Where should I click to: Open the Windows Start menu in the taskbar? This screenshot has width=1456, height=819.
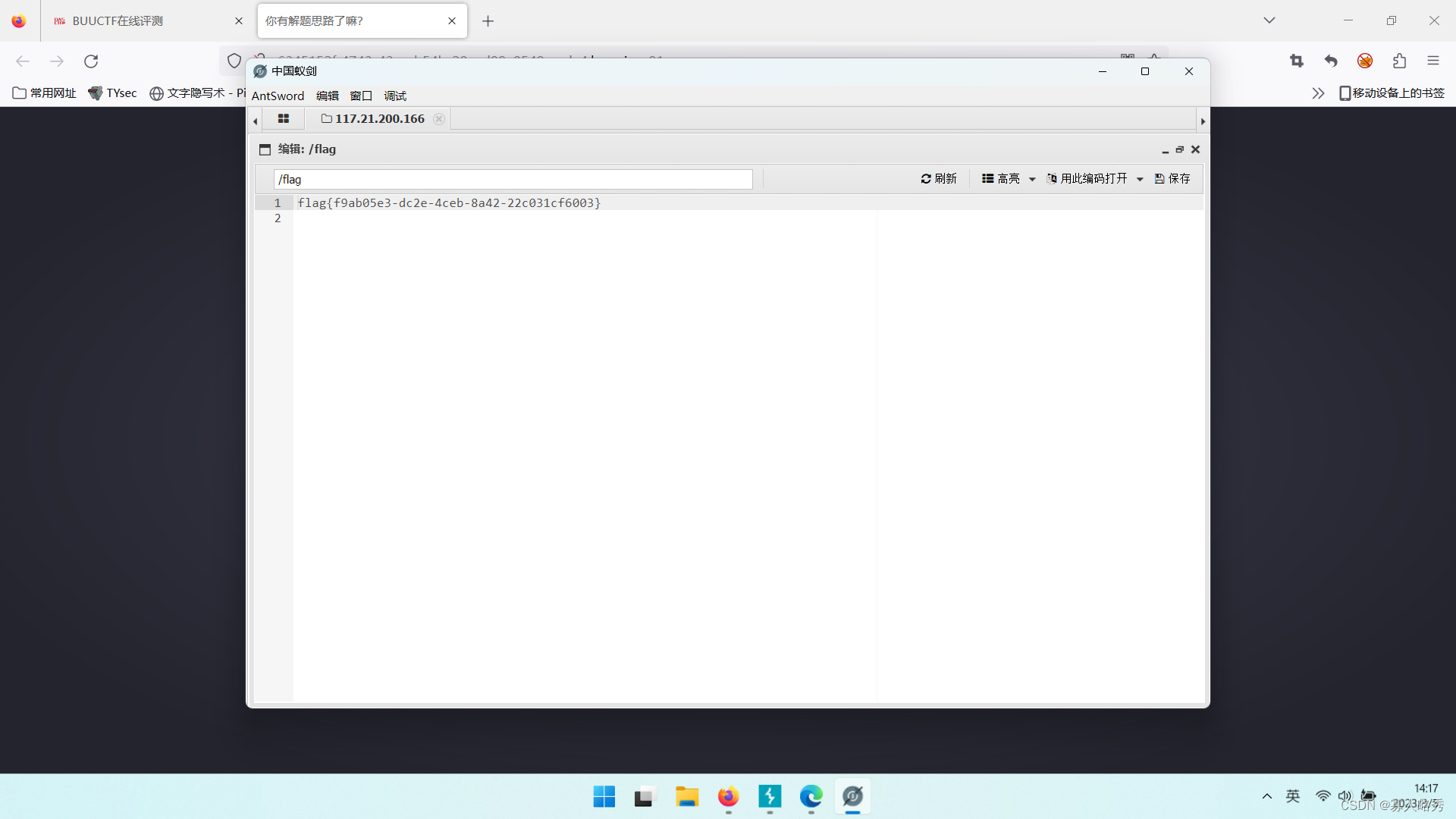click(x=604, y=796)
